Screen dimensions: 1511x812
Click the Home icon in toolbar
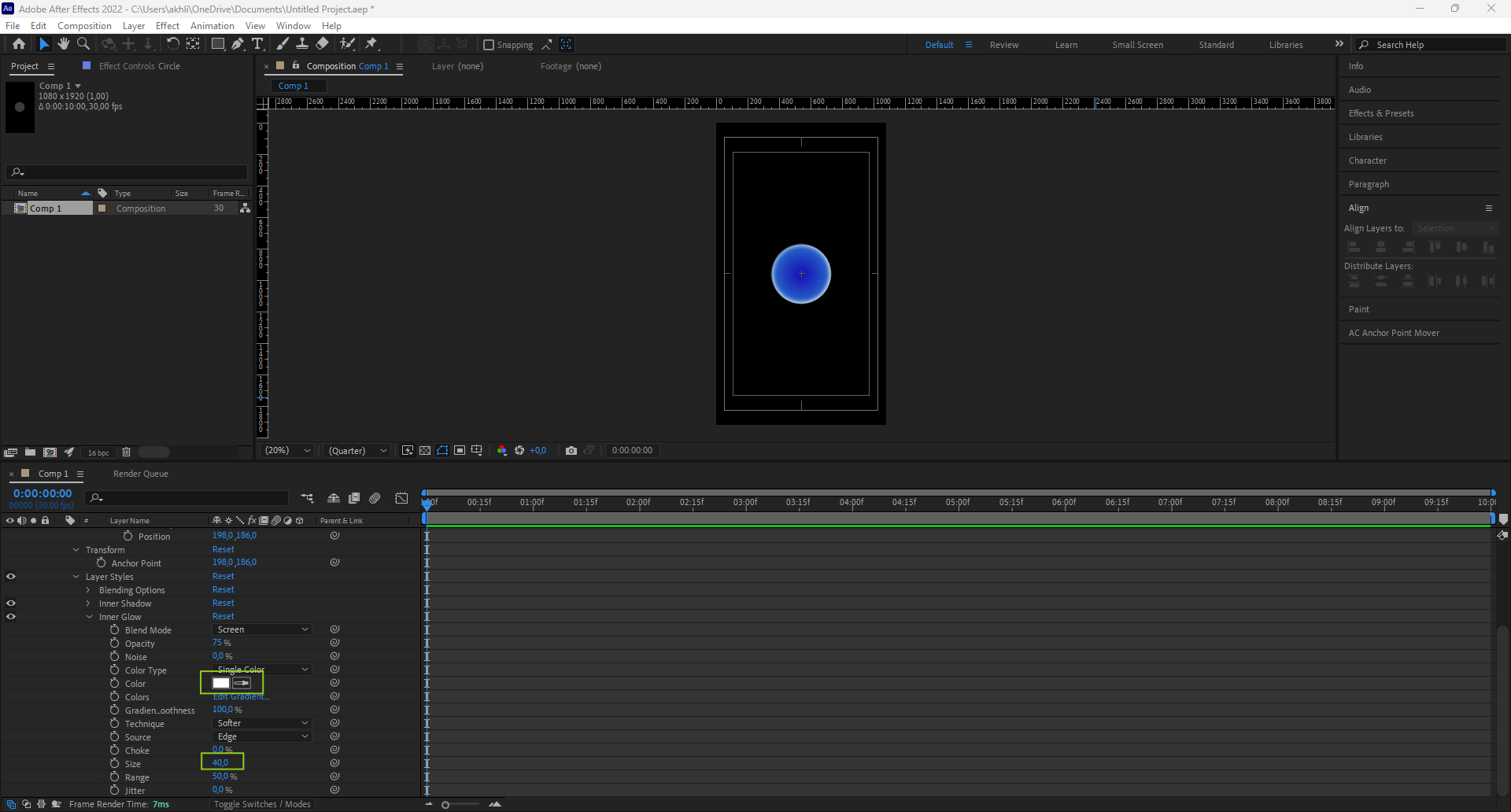coord(19,44)
